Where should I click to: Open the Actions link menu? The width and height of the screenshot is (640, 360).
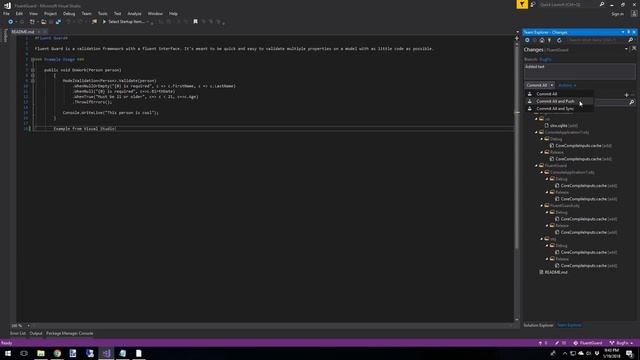click(567, 85)
